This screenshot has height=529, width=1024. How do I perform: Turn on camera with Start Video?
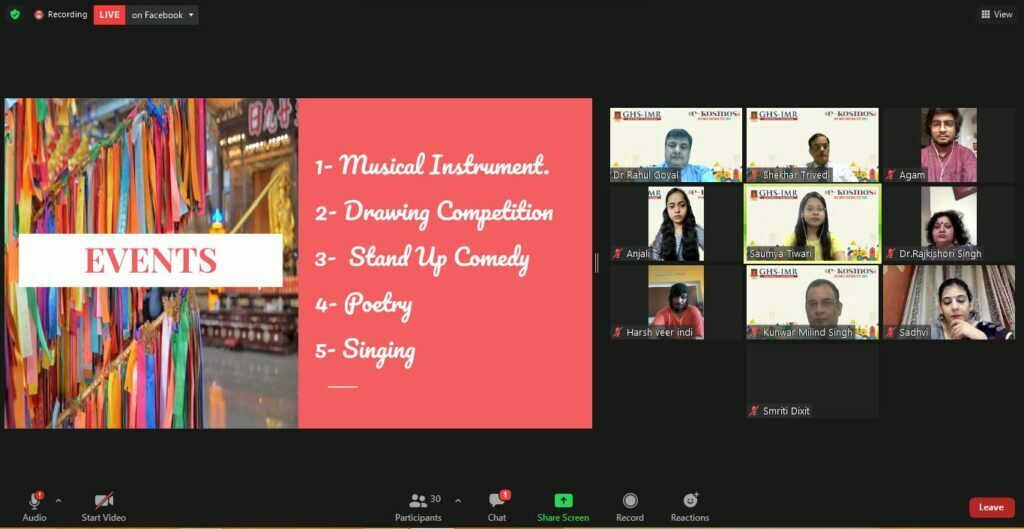(x=104, y=505)
